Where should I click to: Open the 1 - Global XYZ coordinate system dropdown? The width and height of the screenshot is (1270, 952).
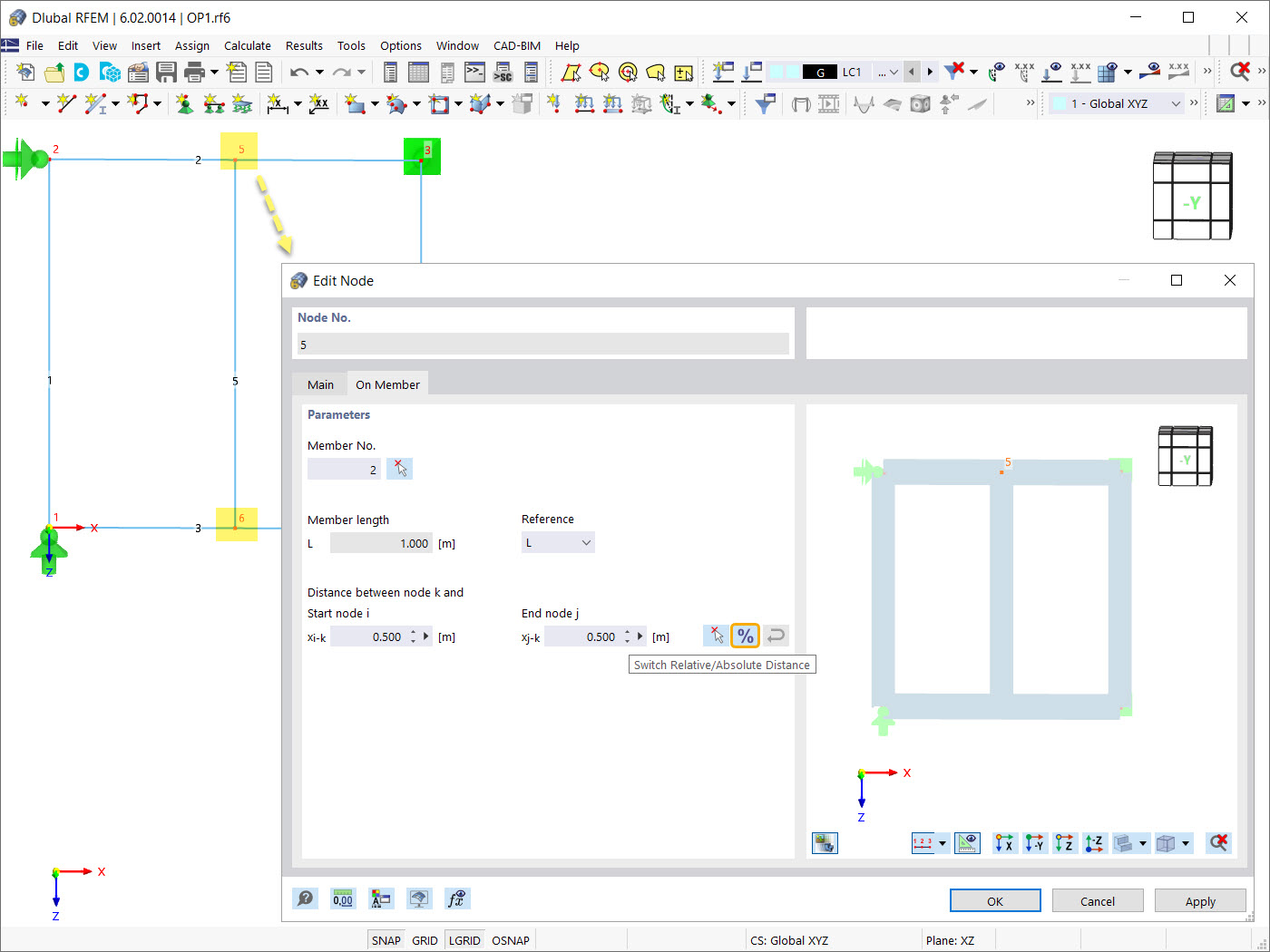pyautogui.click(x=1117, y=103)
